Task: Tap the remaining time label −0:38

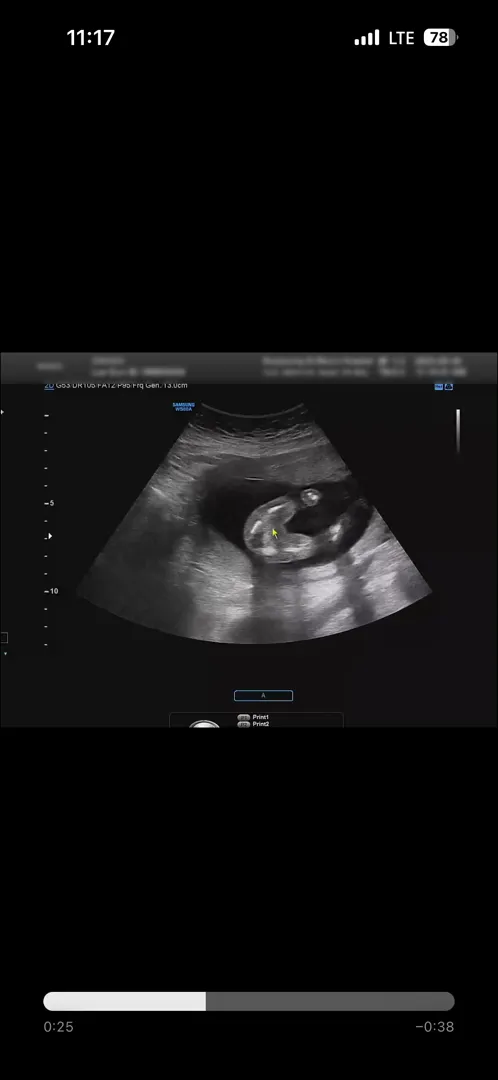Action: pos(435,1027)
